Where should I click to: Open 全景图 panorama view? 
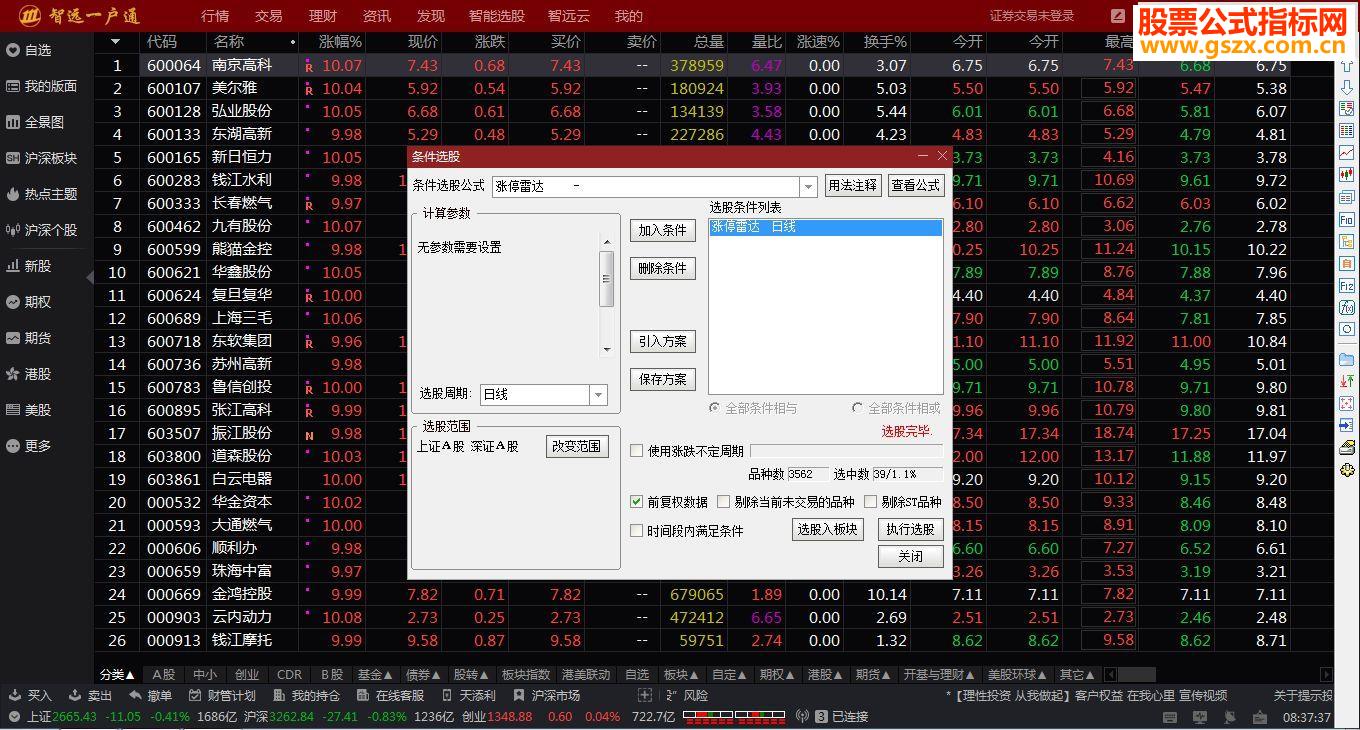tap(35, 122)
